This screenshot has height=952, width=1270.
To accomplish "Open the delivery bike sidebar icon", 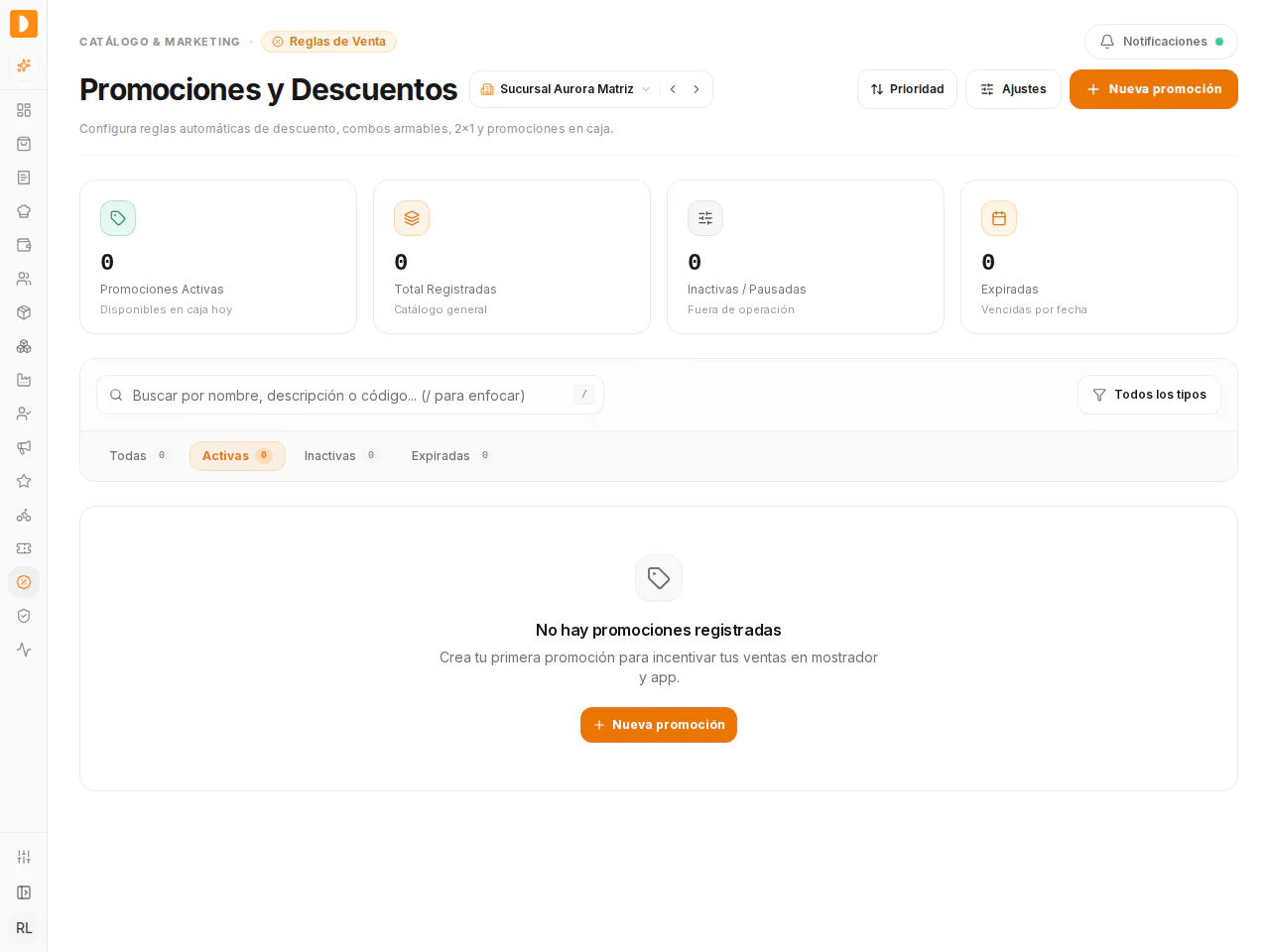I will (x=24, y=515).
